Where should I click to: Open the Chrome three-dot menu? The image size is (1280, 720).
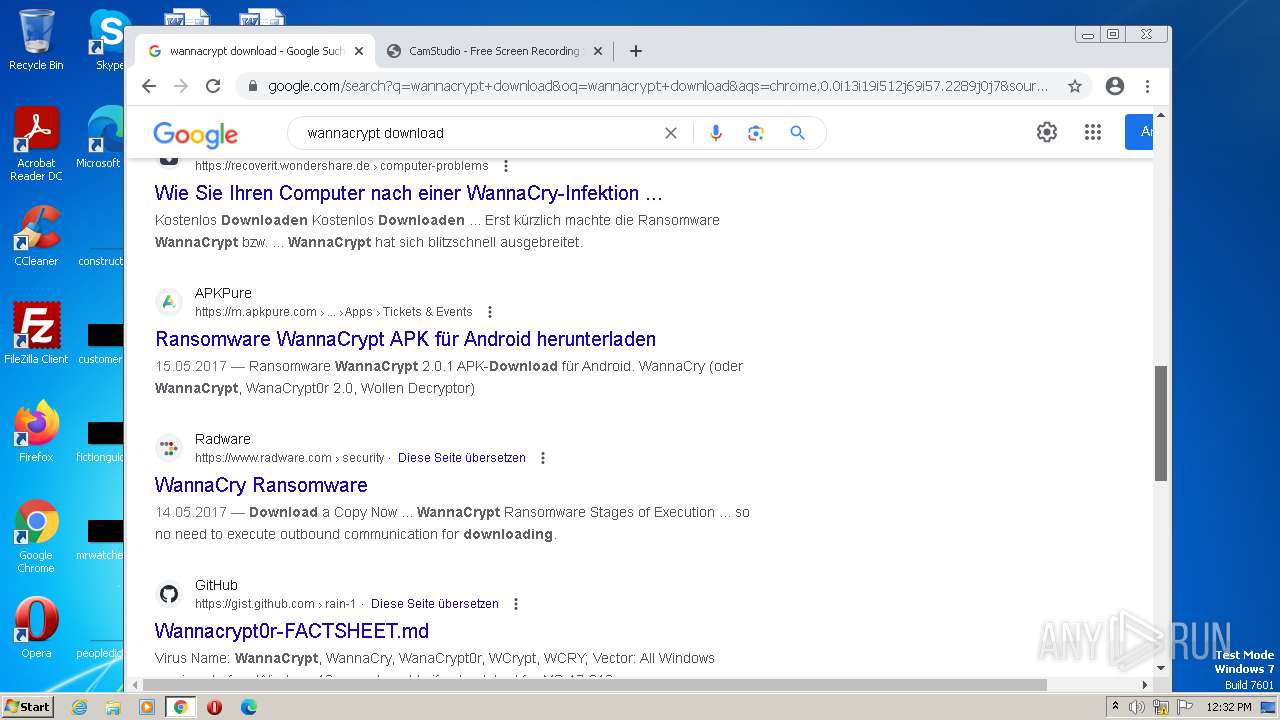[1147, 86]
